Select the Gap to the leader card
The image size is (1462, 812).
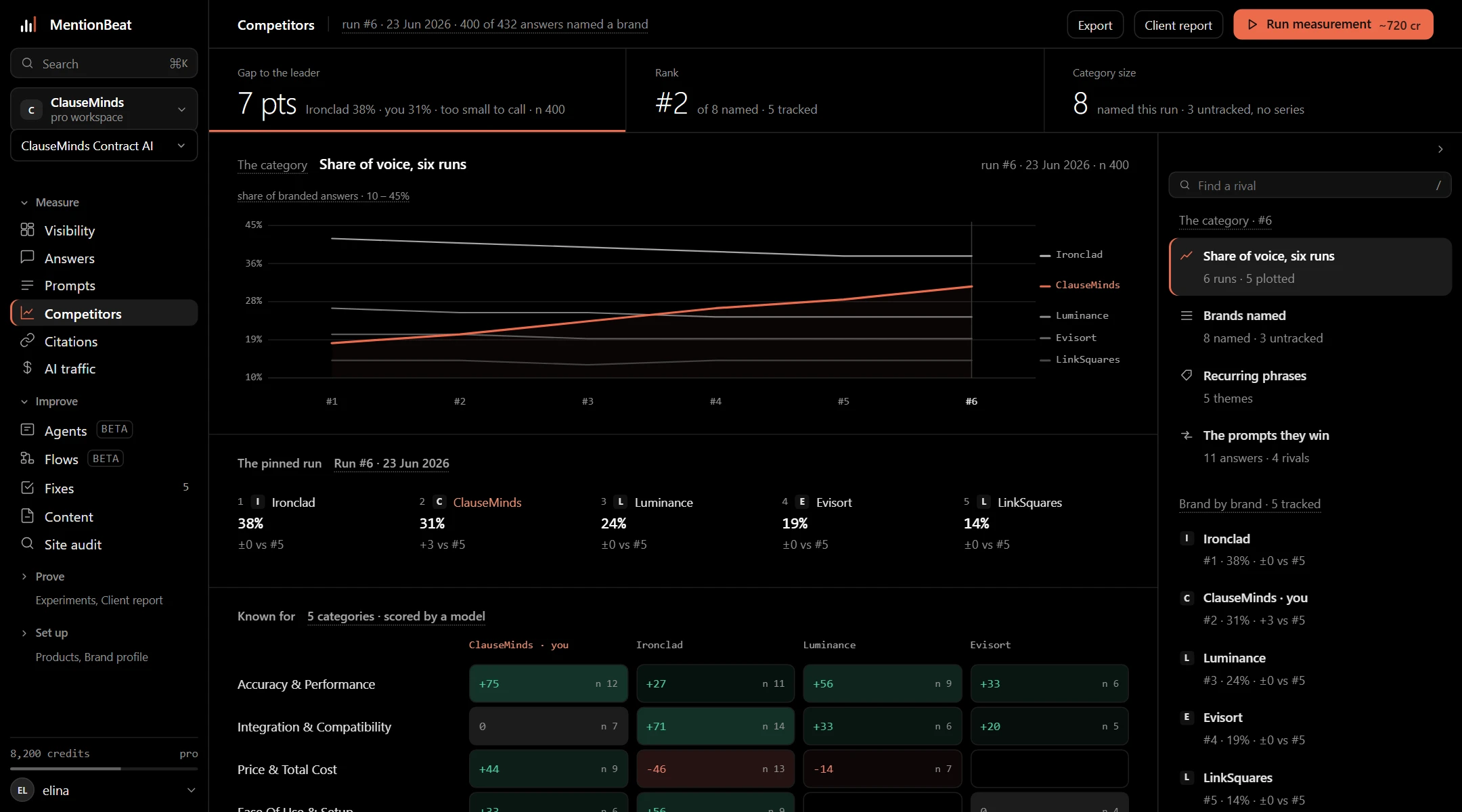418,91
